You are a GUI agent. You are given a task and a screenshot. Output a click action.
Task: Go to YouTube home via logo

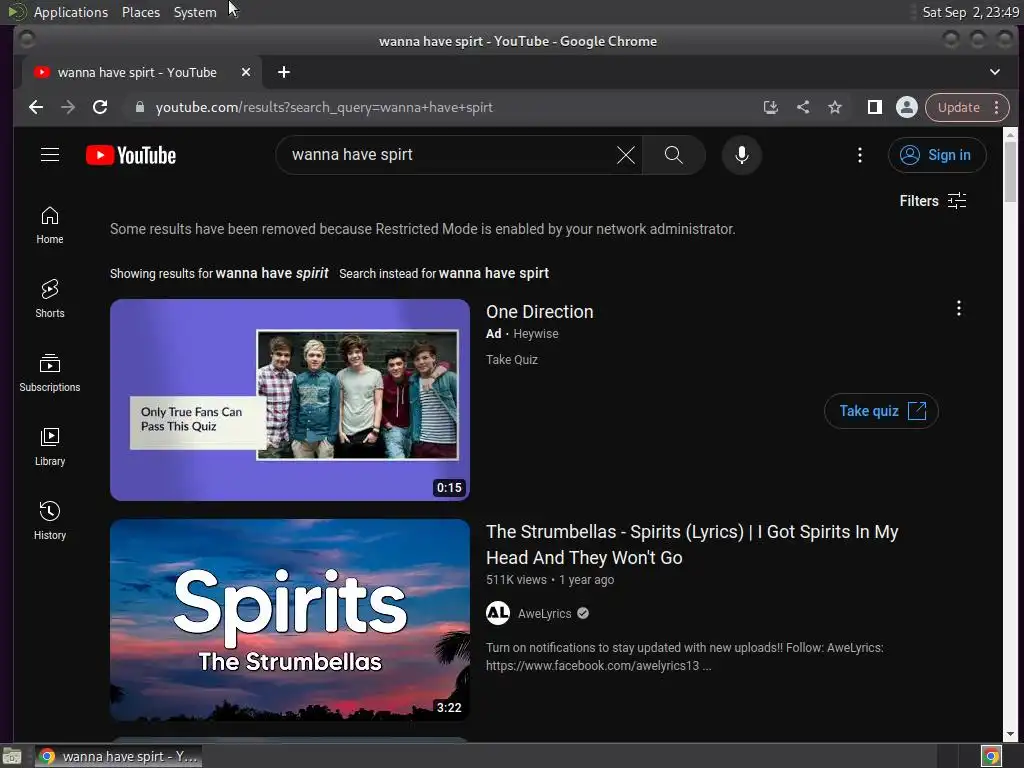coord(131,155)
